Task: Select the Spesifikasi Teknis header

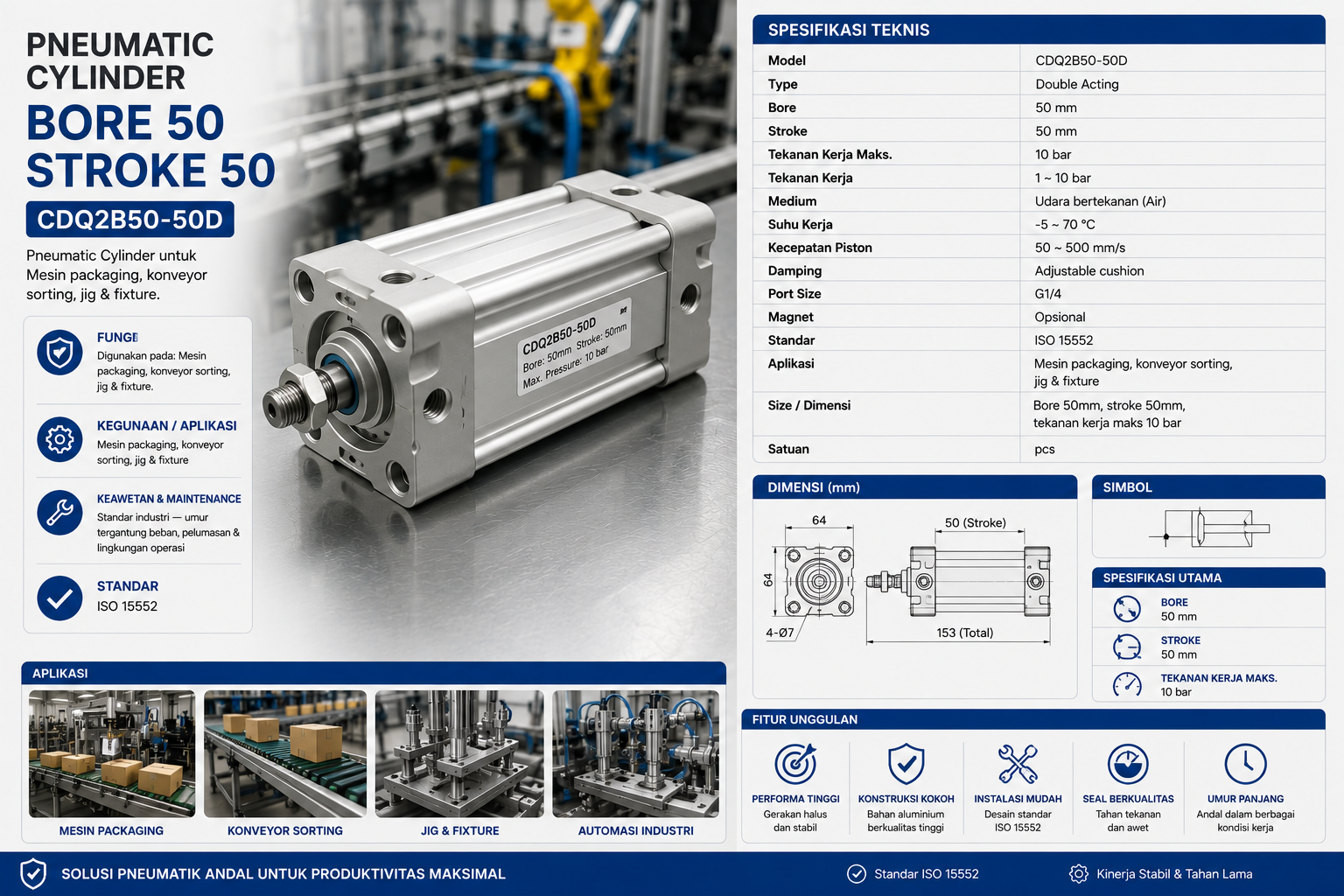Action: click(1039, 30)
